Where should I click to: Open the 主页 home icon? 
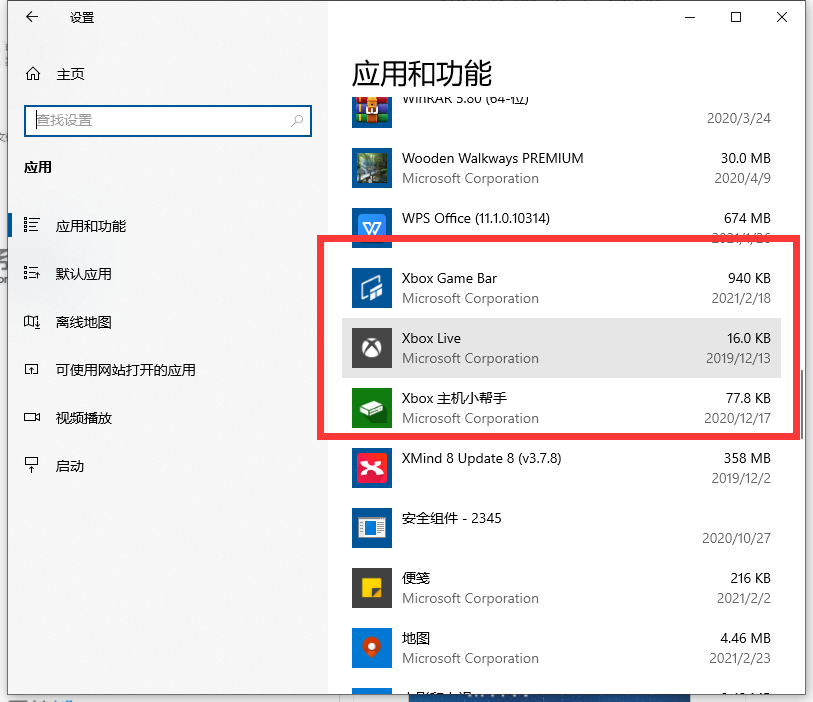click(x=33, y=74)
